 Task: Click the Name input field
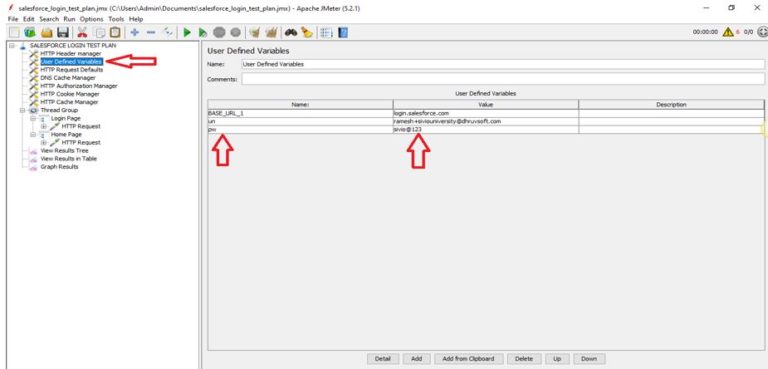coord(503,64)
